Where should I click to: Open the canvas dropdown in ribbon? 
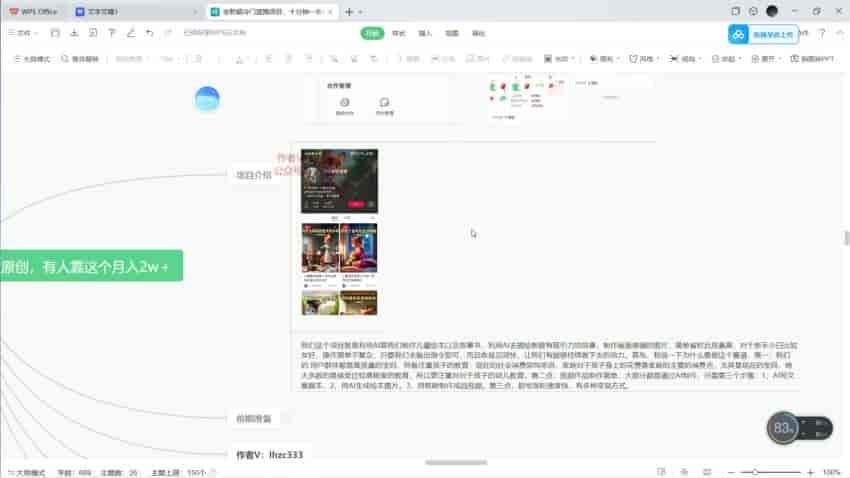pyautogui.click(x=766, y=59)
